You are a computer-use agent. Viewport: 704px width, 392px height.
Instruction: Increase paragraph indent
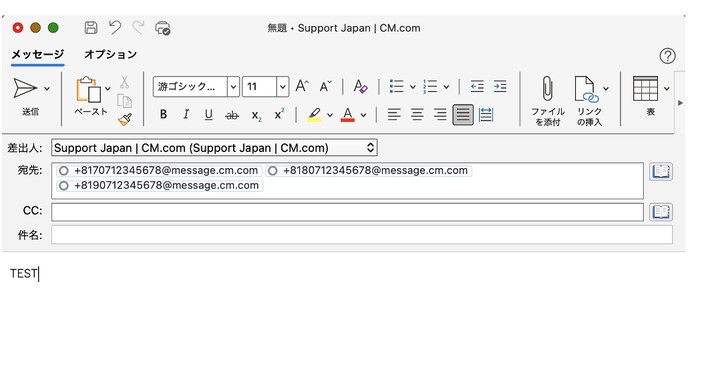click(500, 86)
